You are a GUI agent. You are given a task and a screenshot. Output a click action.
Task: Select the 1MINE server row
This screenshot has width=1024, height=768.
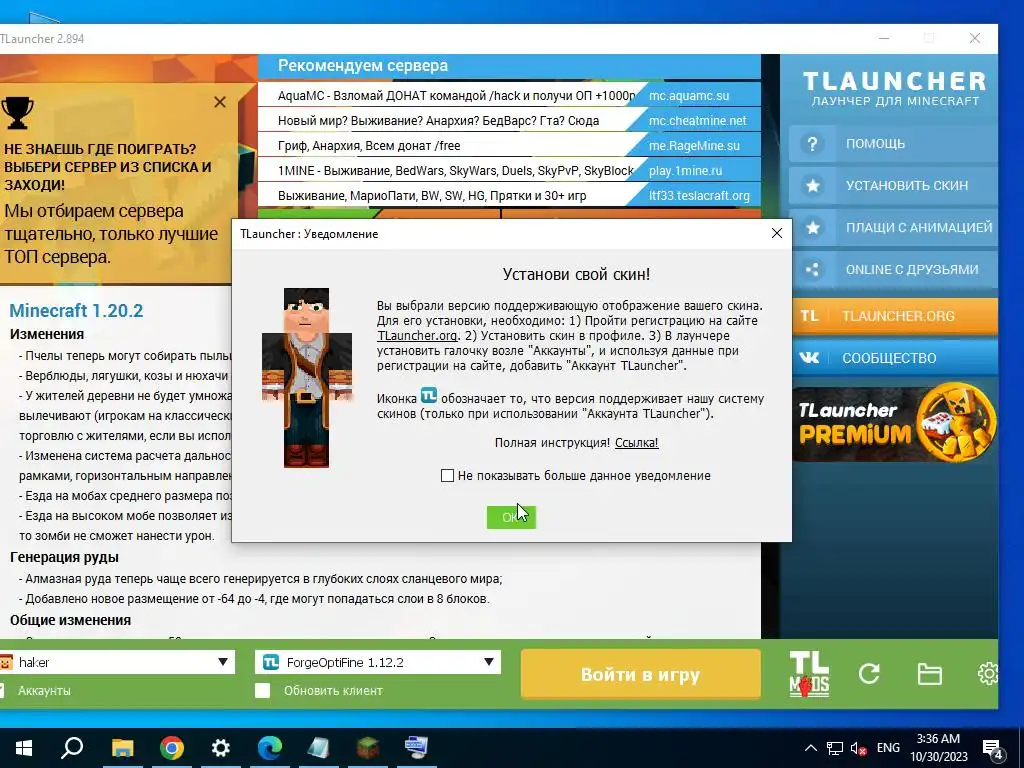coord(509,170)
